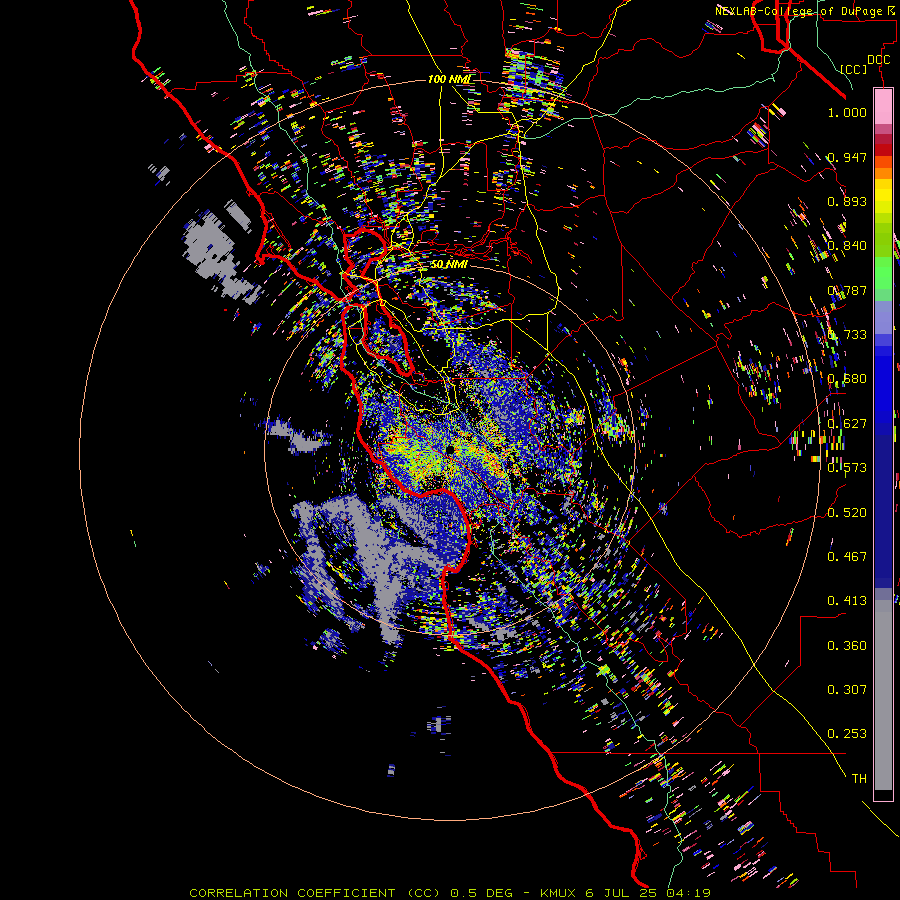Select the 0.893 scale value
Screen dimensions: 900x900
click(847, 201)
